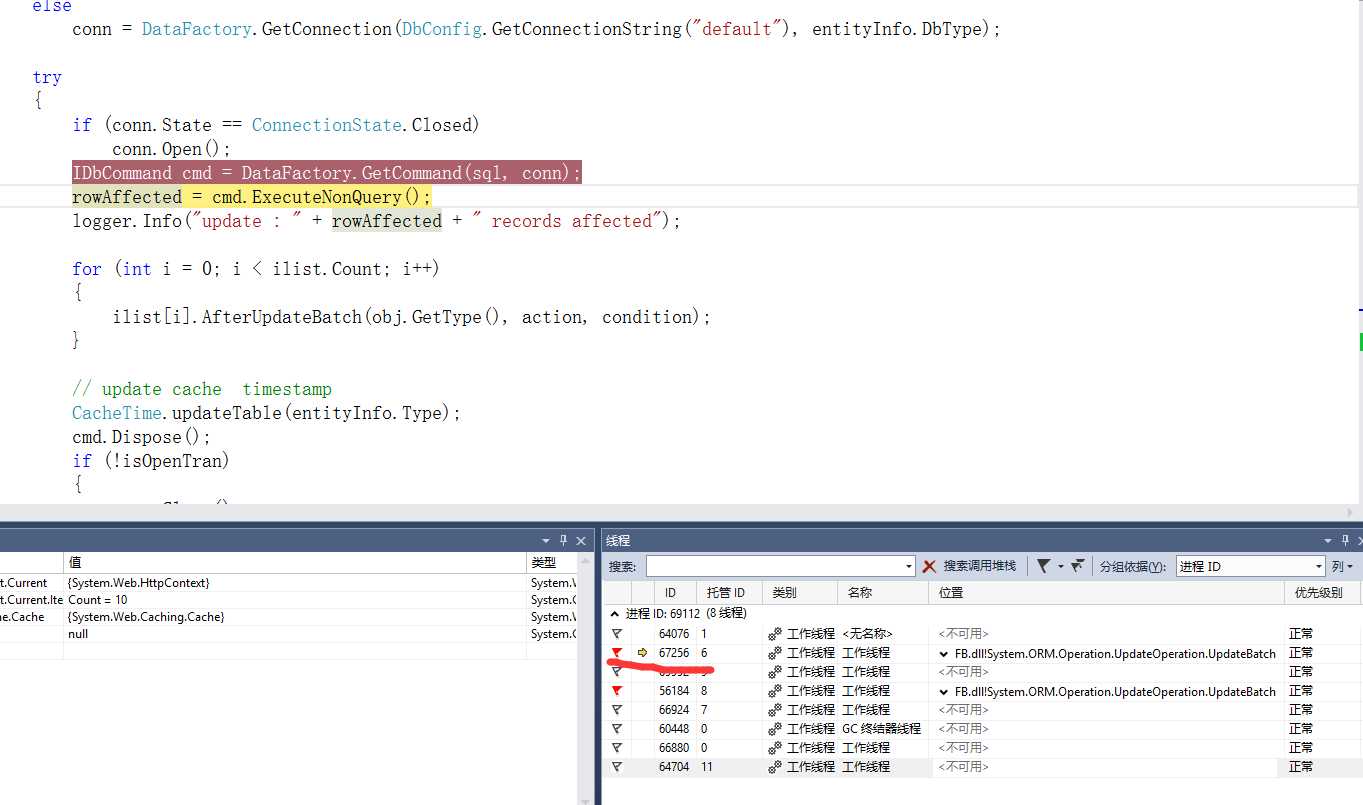The height and width of the screenshot is (805, 1363).
Task: Click 类型 column header in watch panel
Action: click(x=551, y=563)
